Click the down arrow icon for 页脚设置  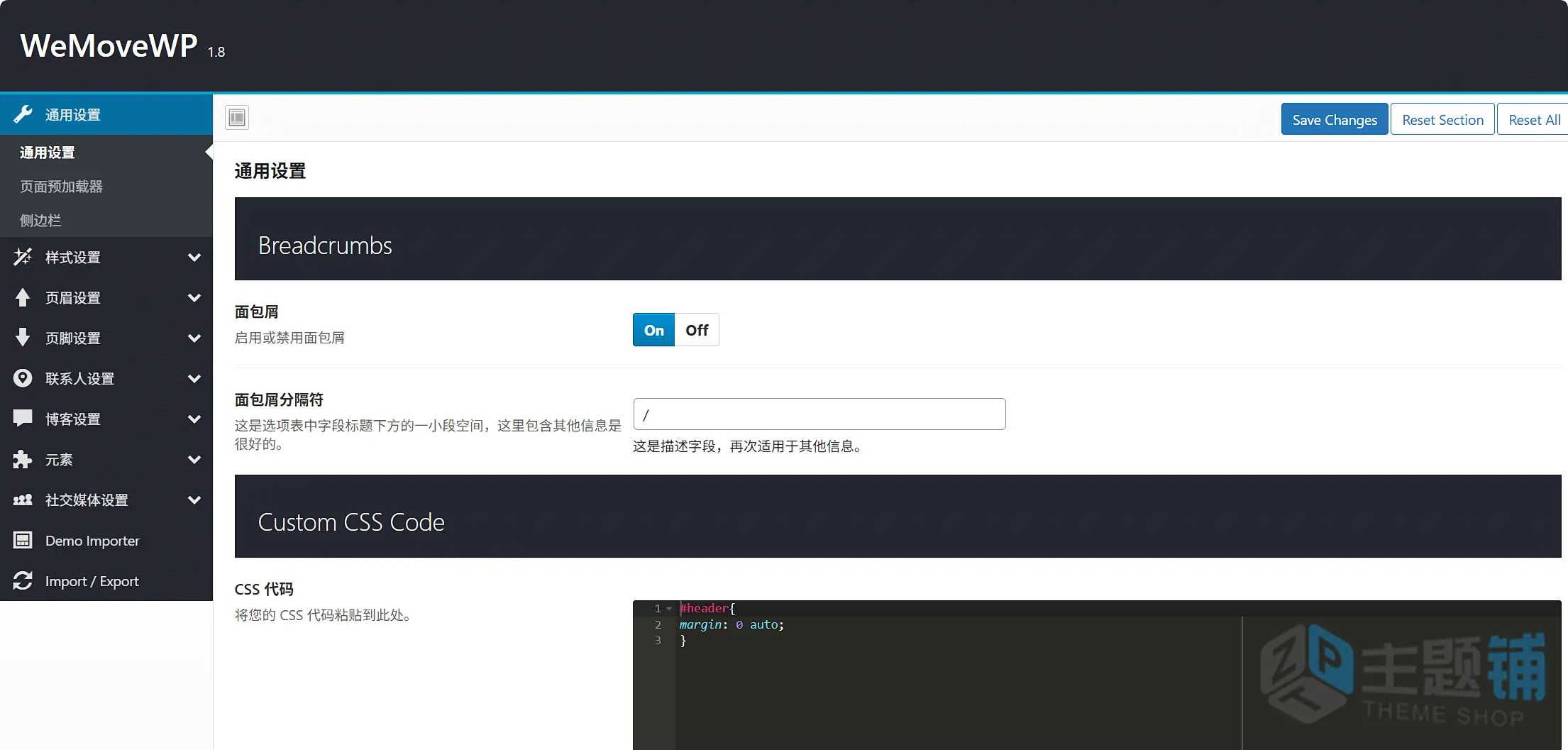click(23, 338)
